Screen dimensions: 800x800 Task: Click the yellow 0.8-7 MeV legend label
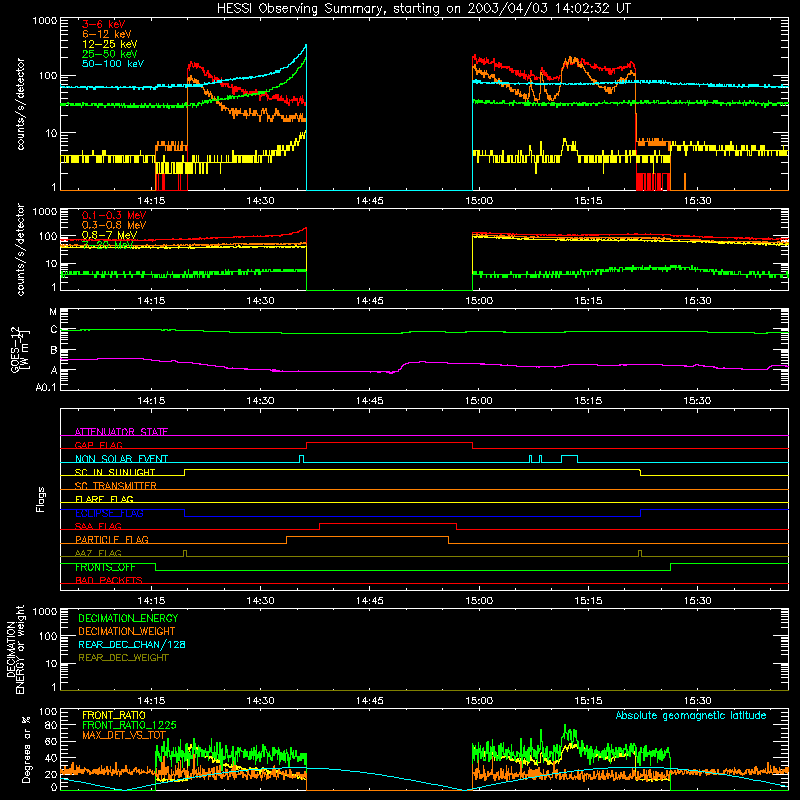click(110, 235)
